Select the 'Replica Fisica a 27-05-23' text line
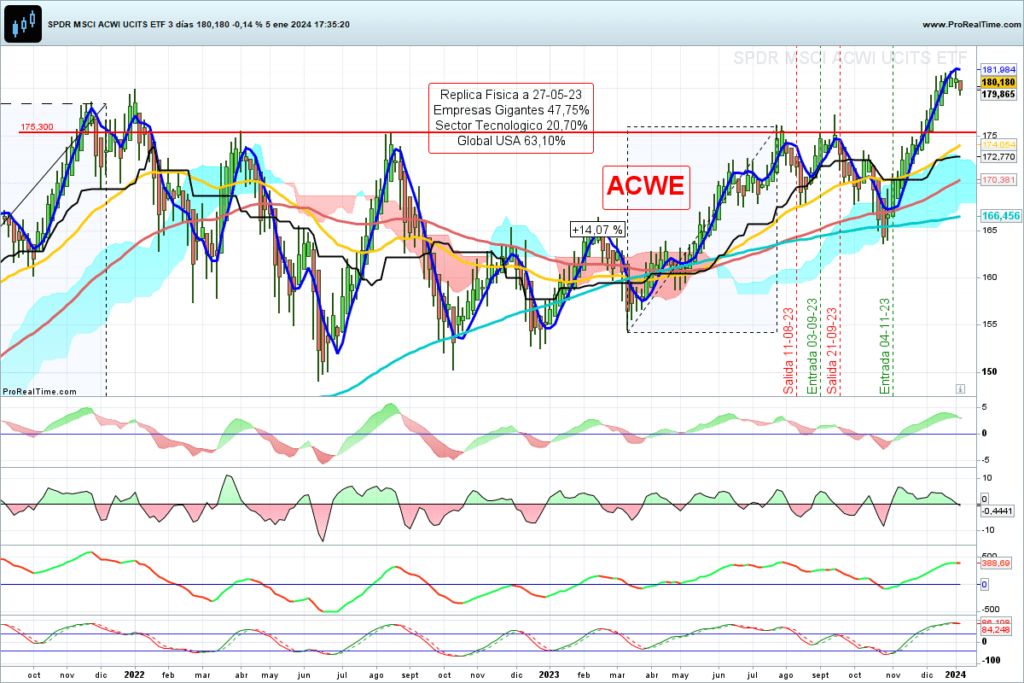The image size is (1024, 683). [x=511, y=95]
